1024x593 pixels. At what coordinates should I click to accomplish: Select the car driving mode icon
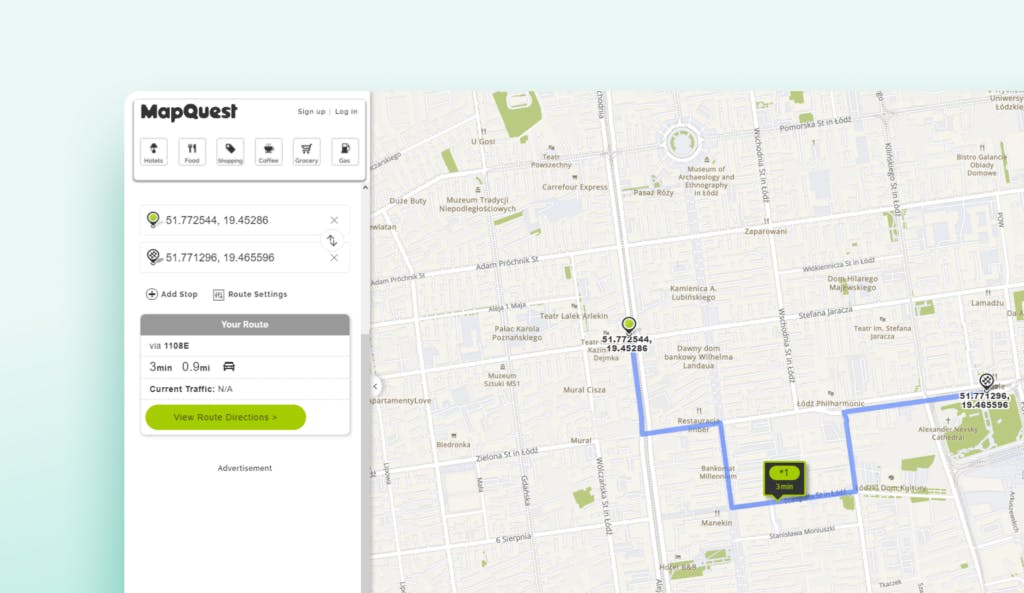tap(229, 367)
